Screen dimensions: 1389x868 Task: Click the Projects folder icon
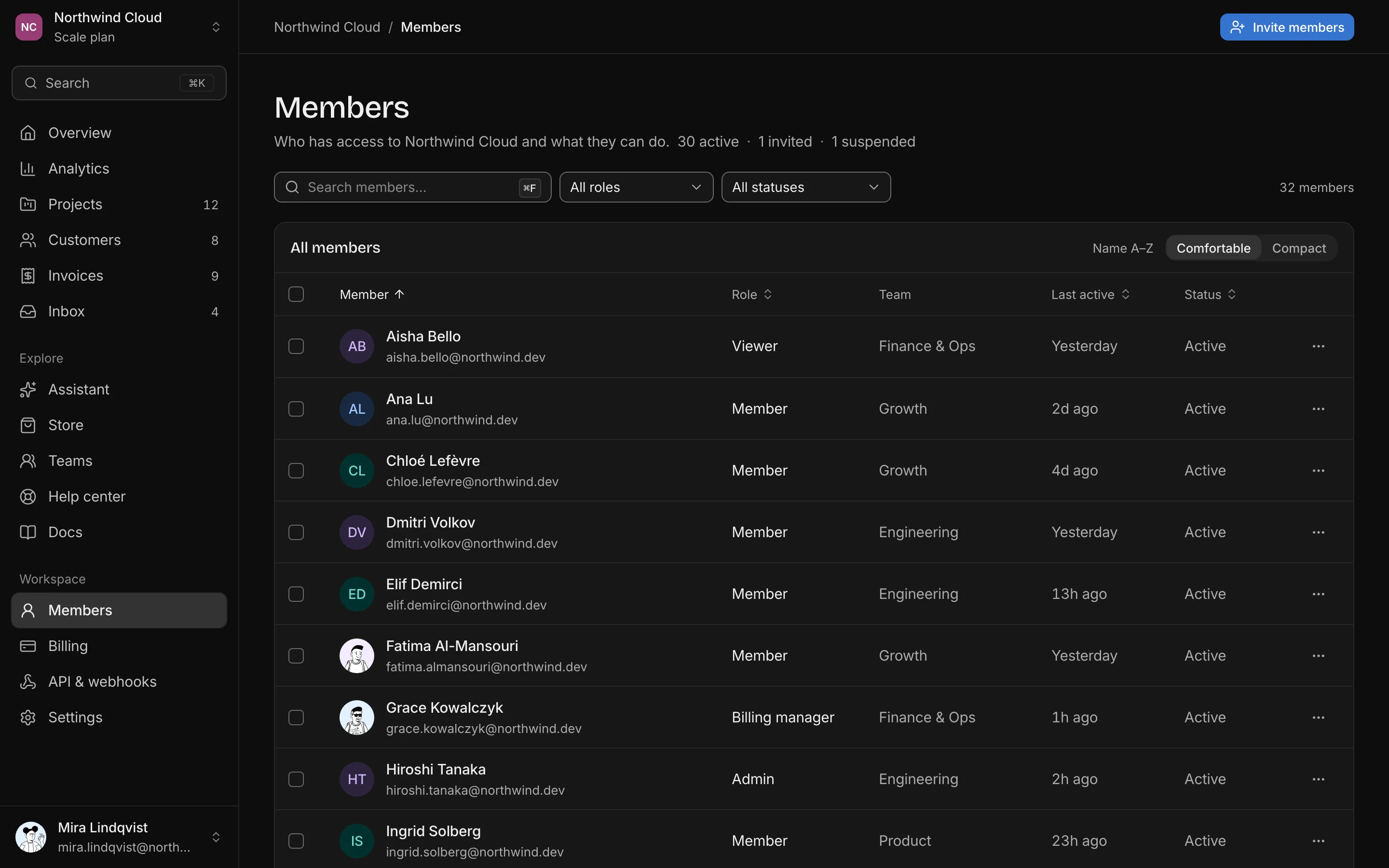tap(27, 204)
